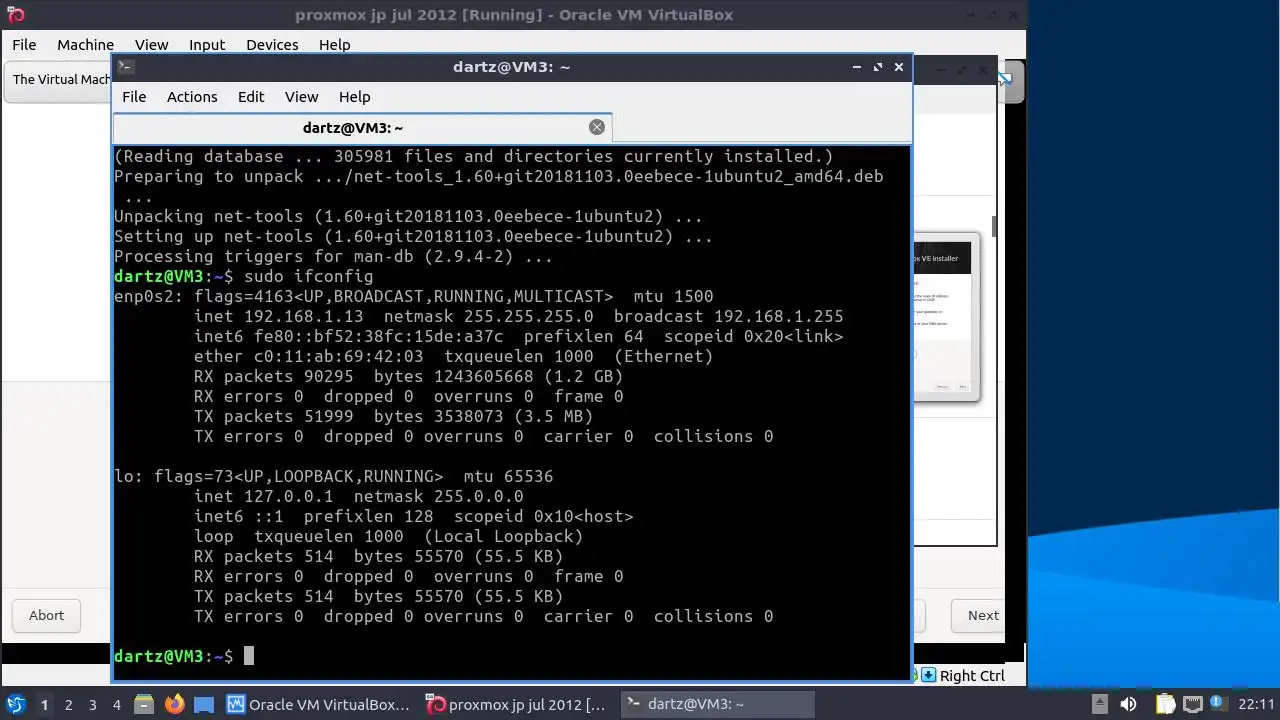Open the terminal Actions menu

point(192,97)
